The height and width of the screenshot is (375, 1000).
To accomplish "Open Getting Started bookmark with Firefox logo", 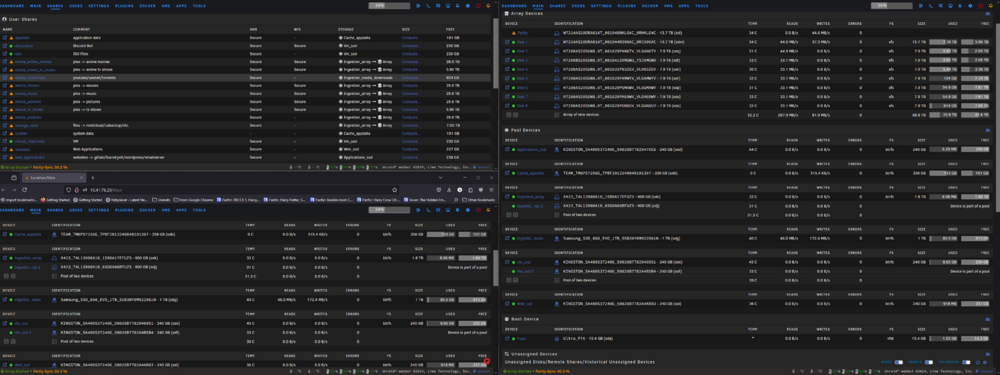I will [55, 200].
